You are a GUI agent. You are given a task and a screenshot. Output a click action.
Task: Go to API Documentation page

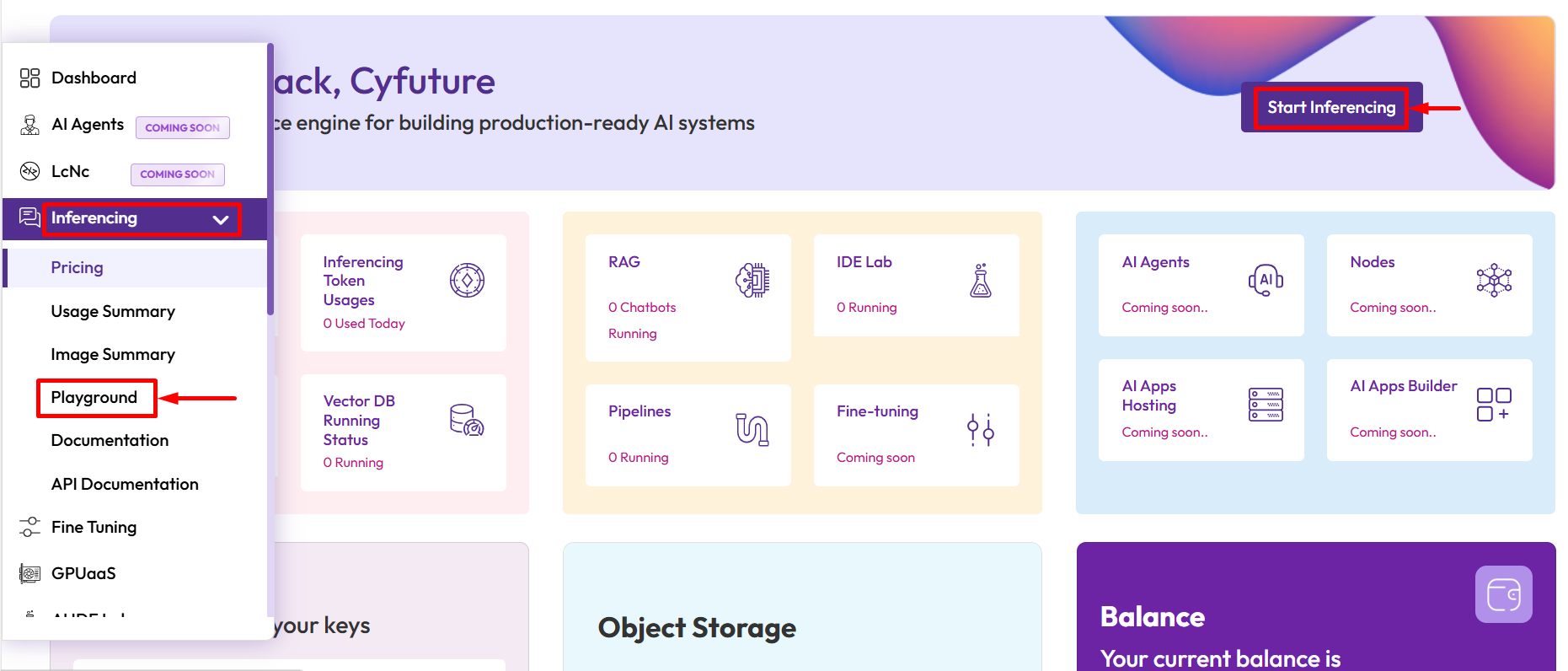coord(125,485)
